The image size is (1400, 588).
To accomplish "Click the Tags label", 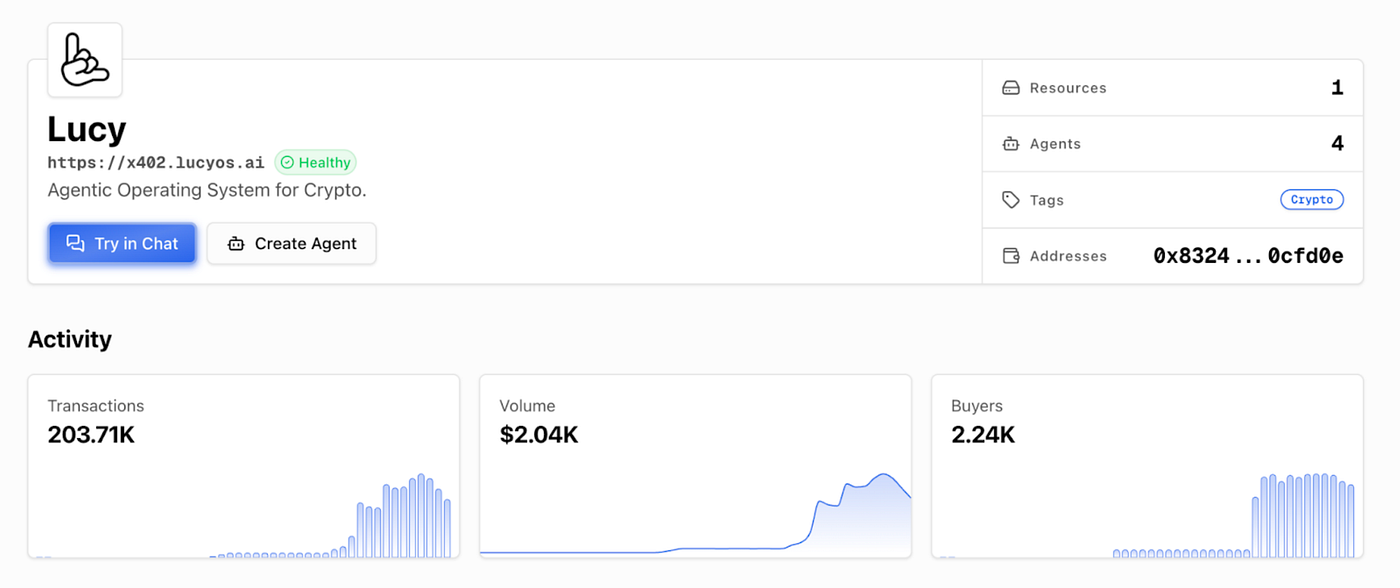I will coord(1047,200).
